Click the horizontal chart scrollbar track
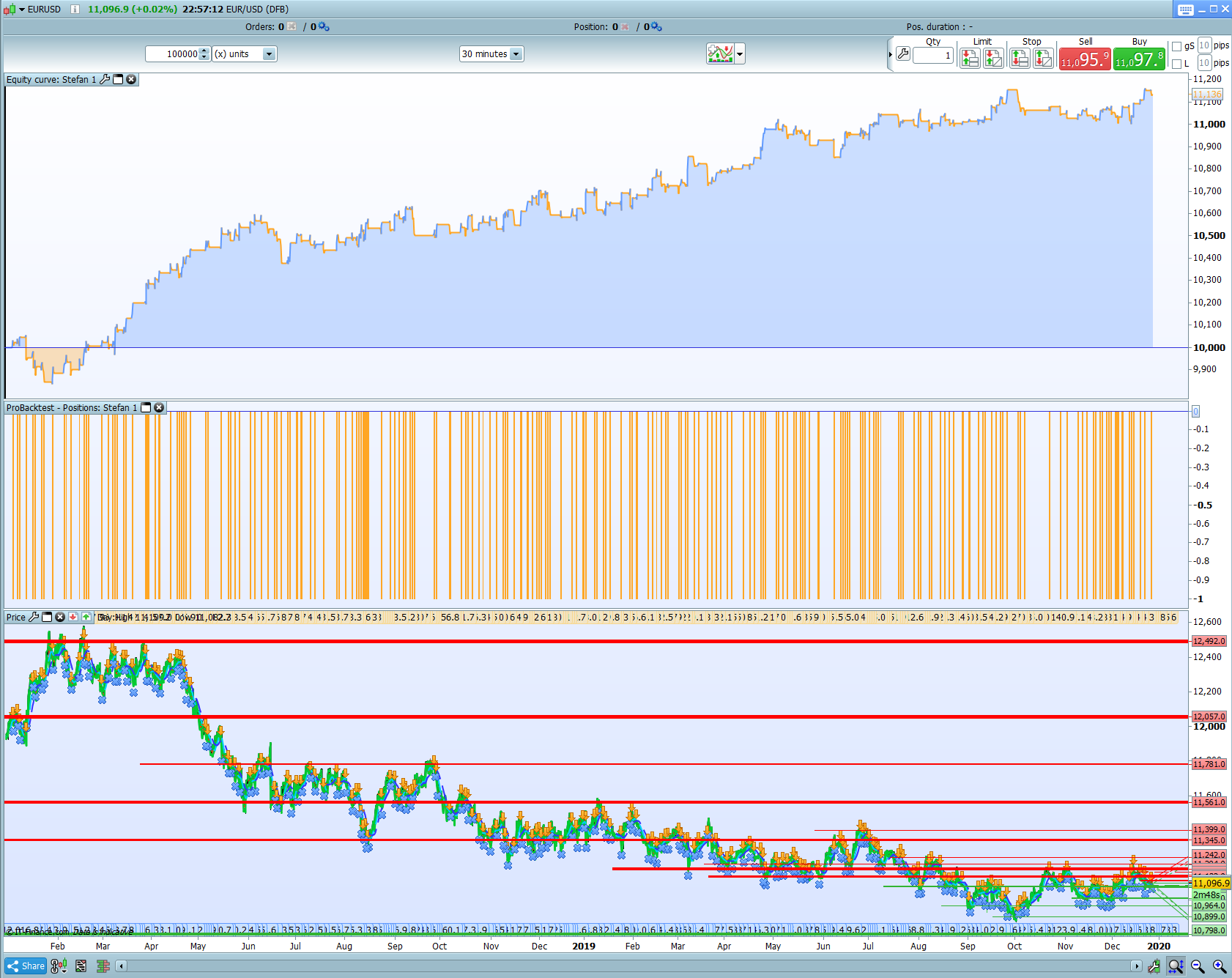The width and height of the screenshot is (1232, 978). pos(628,966)
